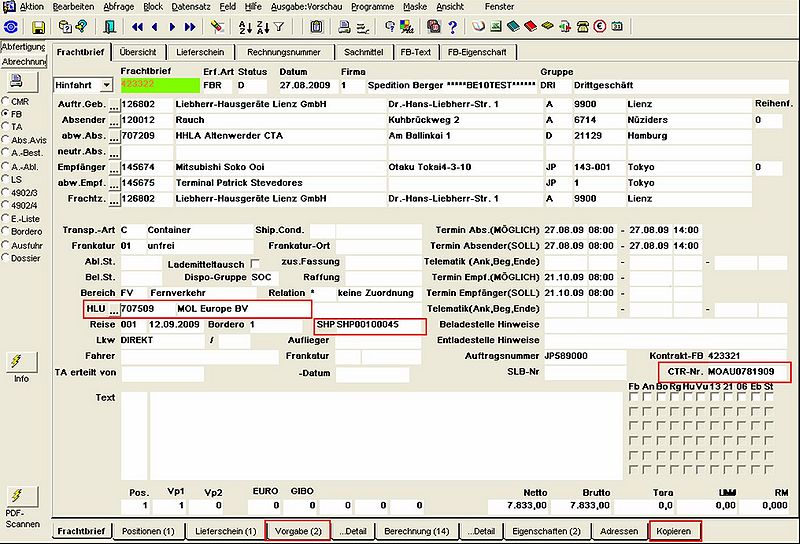The height and width of the screenshot is (544, 800).
Task: Open abw.Abs. lookup ellipsis button
Action: click(114, 137)
